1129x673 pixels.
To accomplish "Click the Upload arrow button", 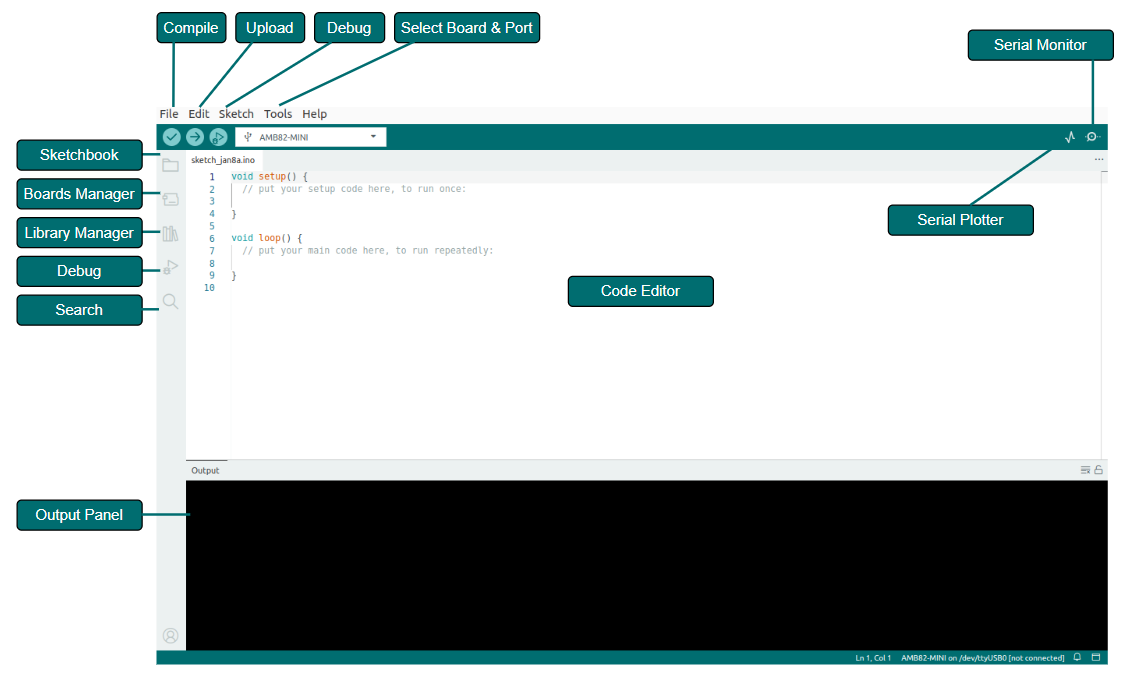I will 194,137.
